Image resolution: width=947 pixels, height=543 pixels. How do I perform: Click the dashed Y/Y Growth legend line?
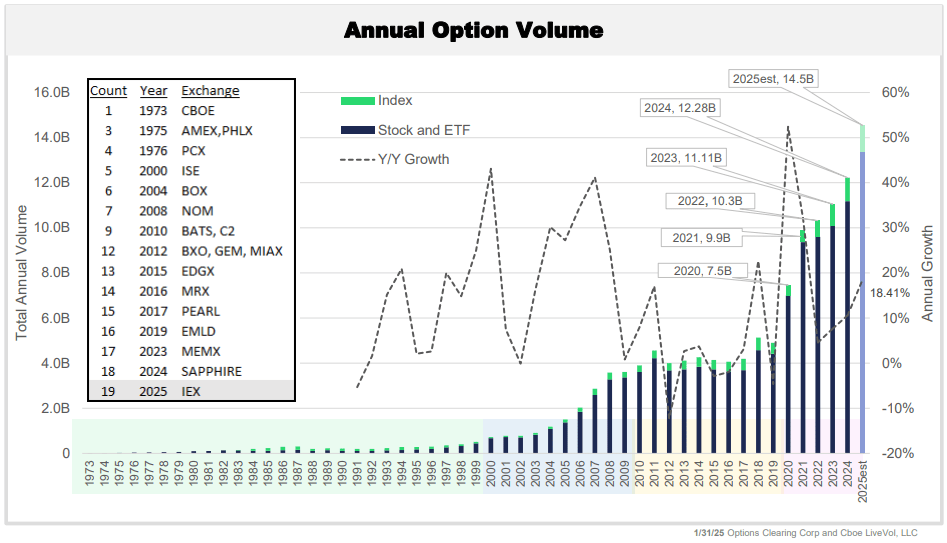coord(357,159)
